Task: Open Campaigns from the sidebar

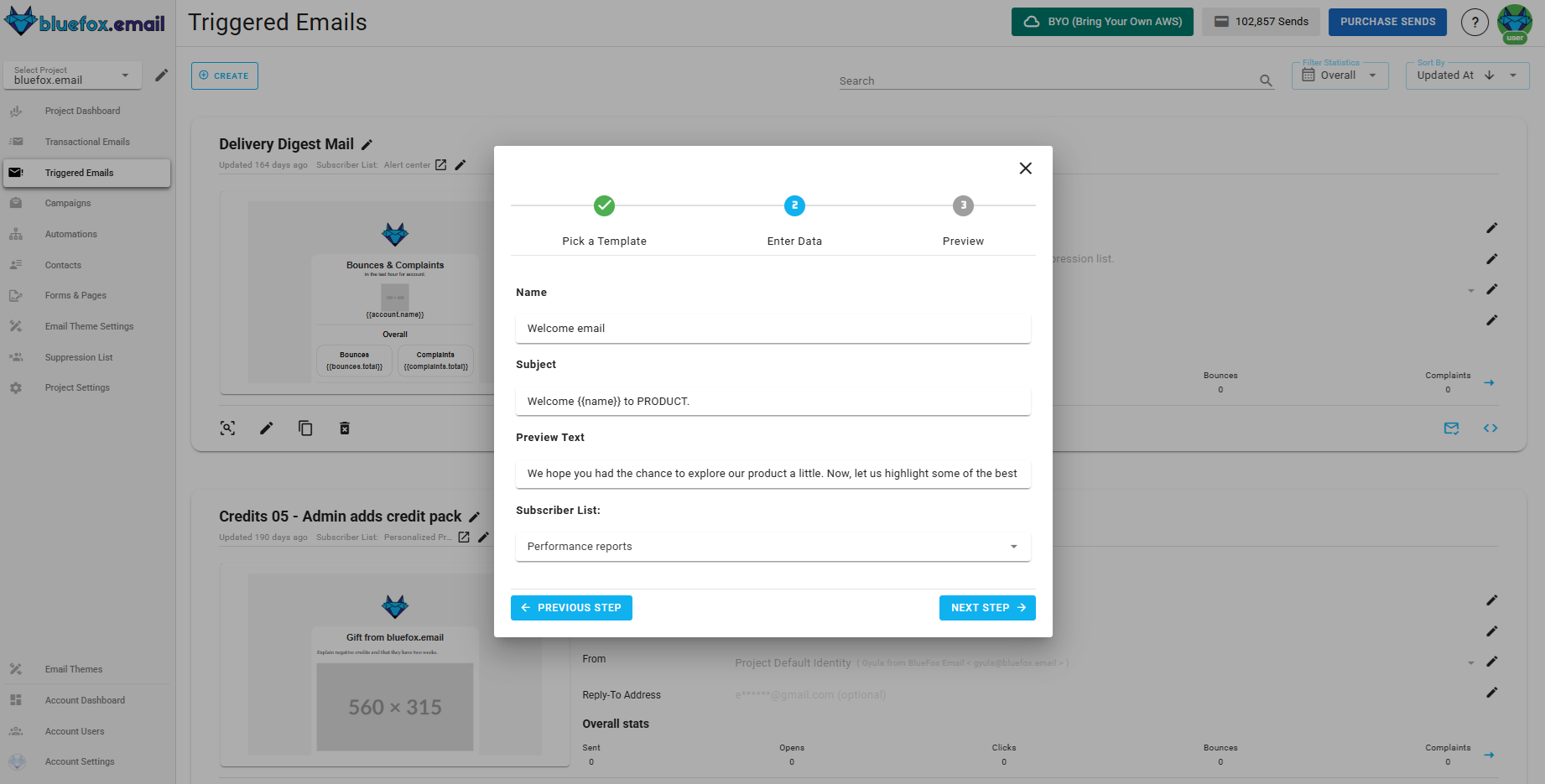Action: click(67, 203)
